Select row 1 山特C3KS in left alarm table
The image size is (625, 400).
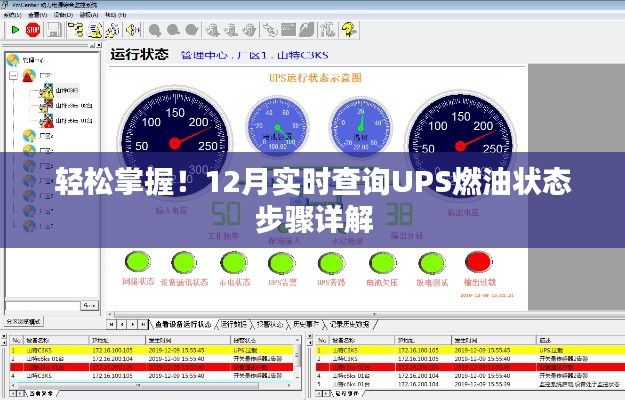151,350
